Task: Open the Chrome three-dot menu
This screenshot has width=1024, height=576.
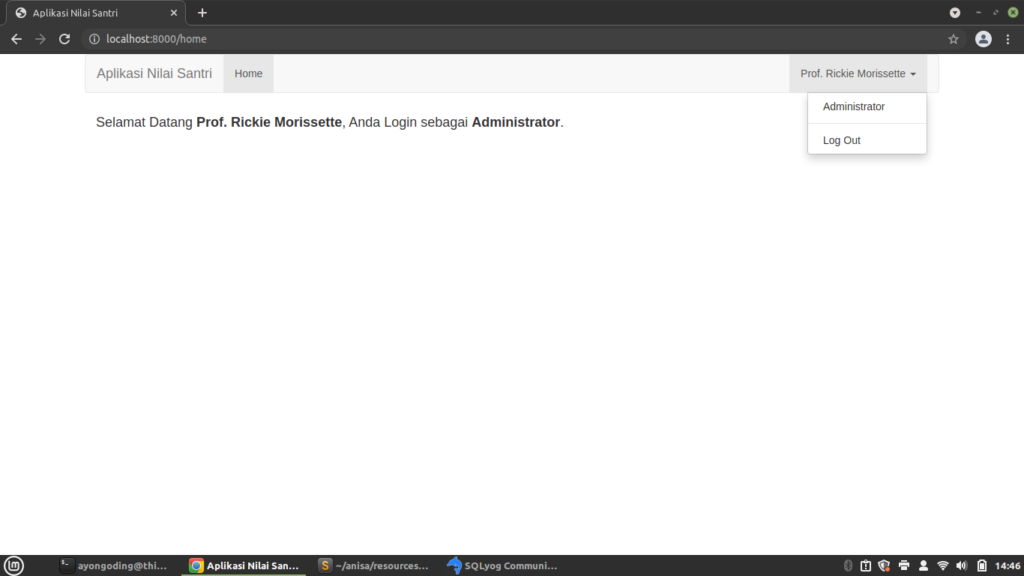Action: (x=1008, y=39)
